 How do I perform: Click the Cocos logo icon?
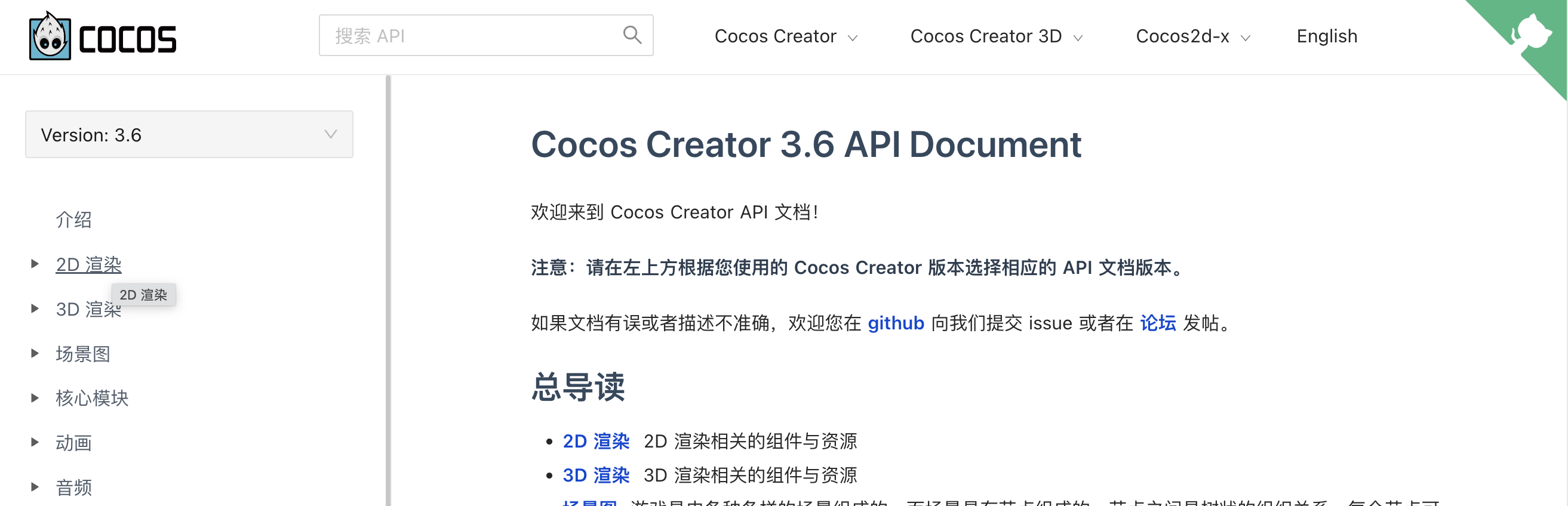pyautogui.click(x=50, y=36)
